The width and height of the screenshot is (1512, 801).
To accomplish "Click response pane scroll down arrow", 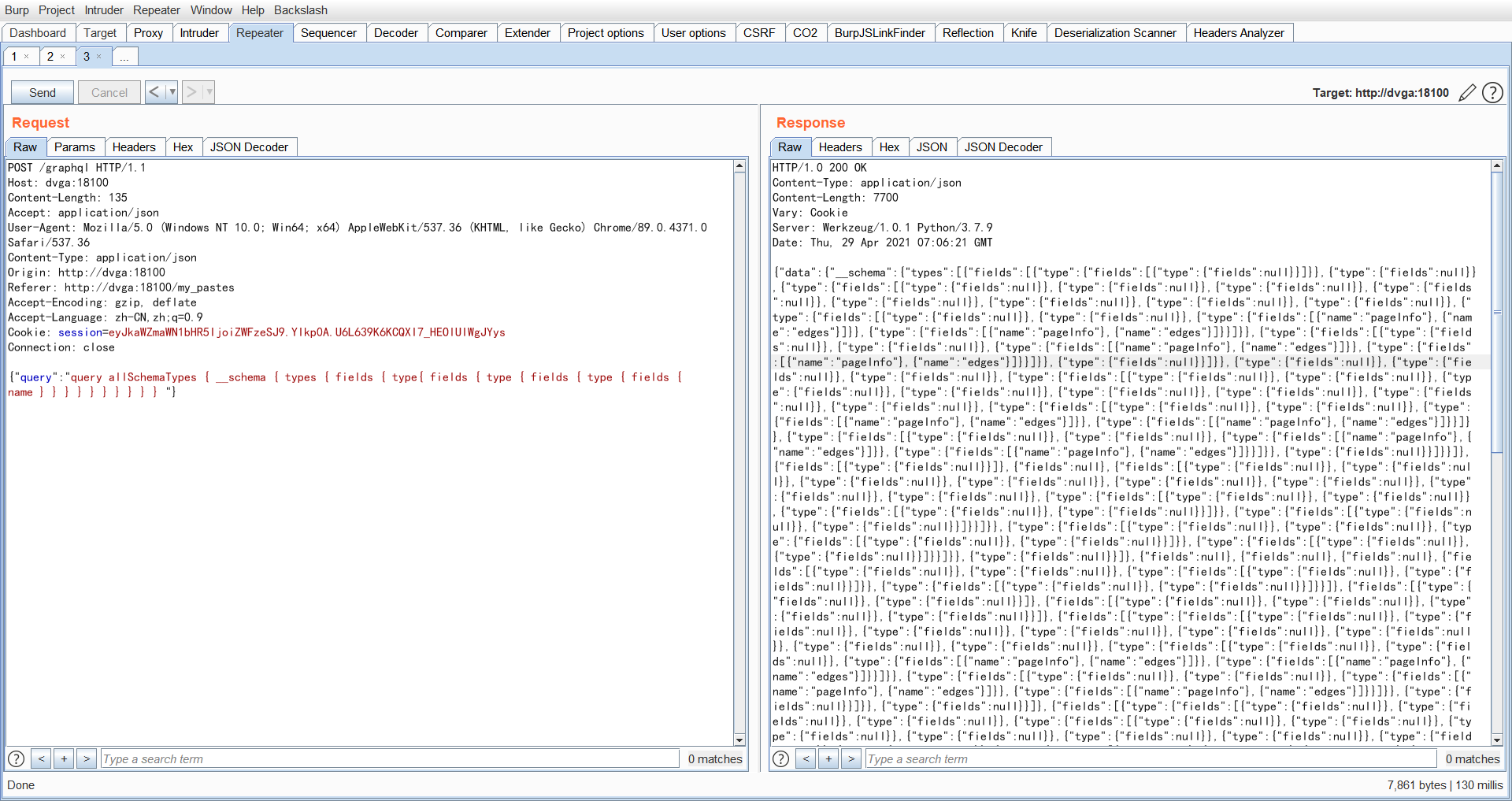I will pos(1497,740).
